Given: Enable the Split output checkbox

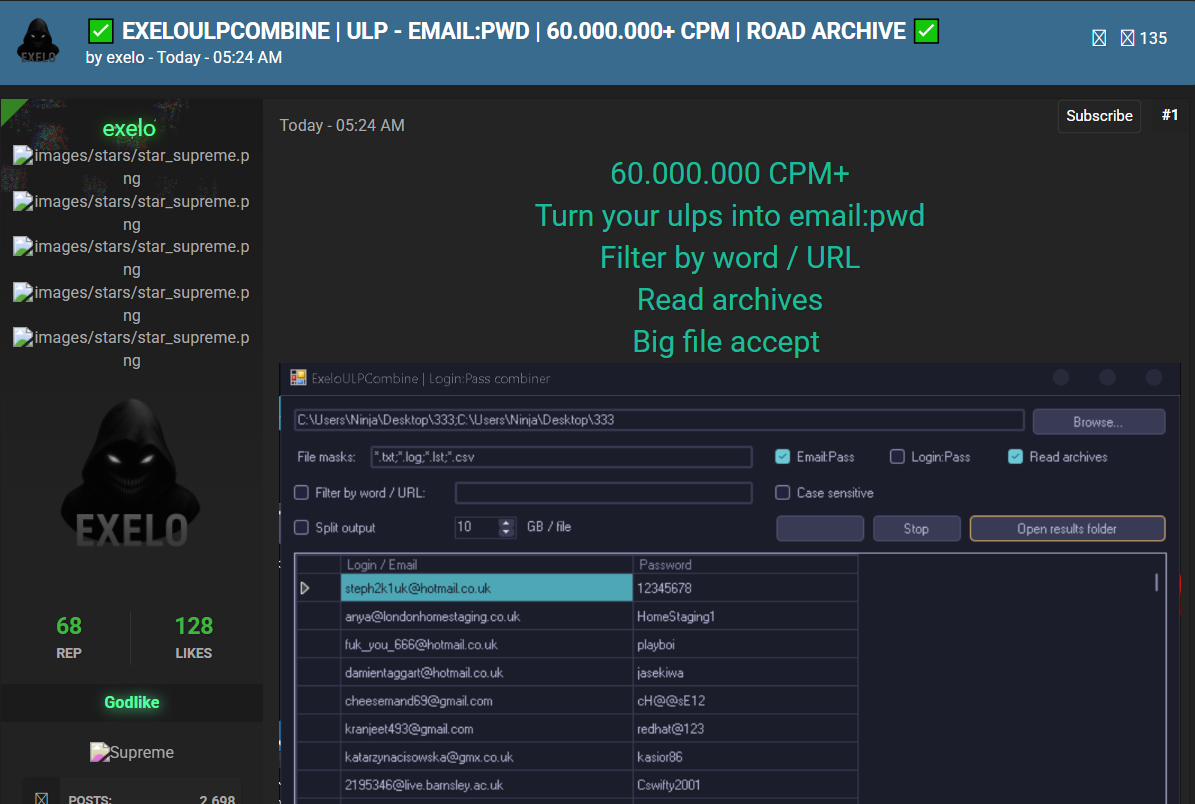Looking at the screenshot, I should pyautogui.click(x=301, y=527).
